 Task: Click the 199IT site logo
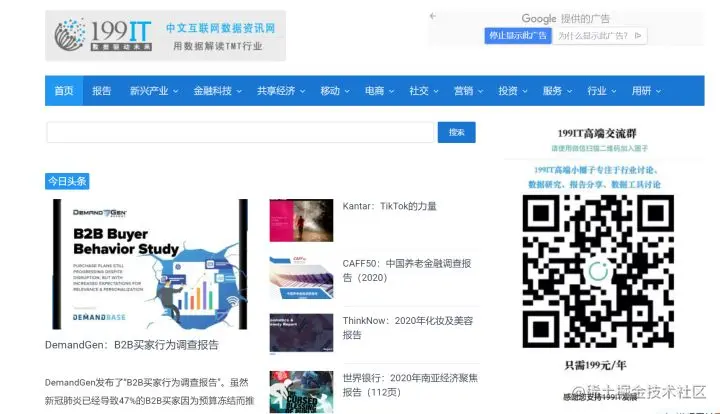pos(165,36)
